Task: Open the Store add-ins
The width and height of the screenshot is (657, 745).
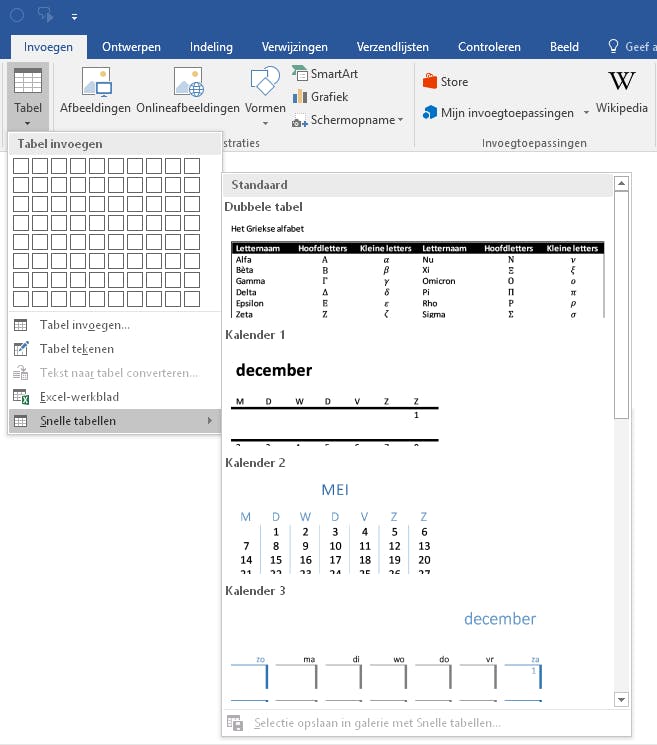Action: point(445,82)
